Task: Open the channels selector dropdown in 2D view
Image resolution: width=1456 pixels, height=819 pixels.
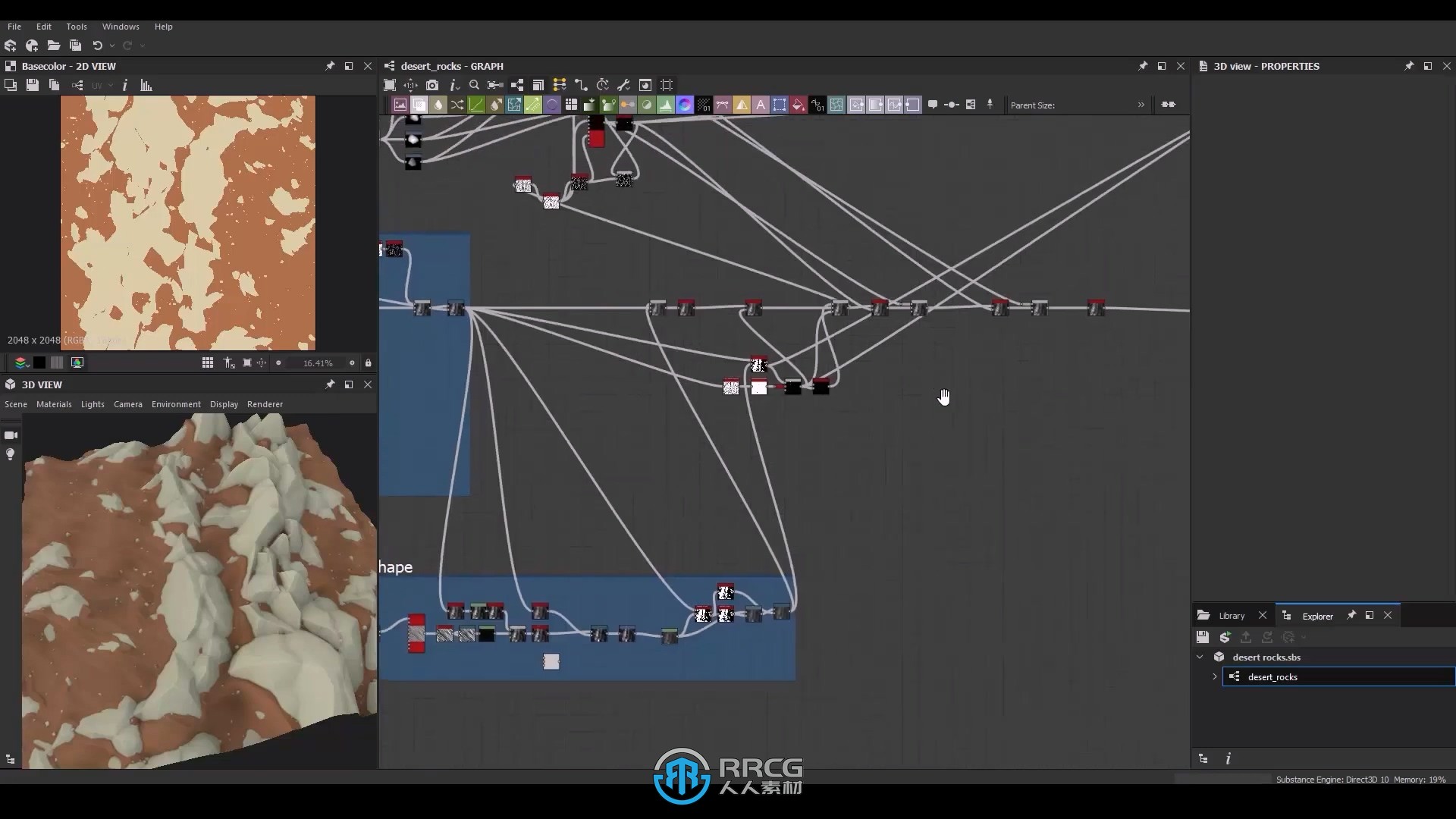Action: pos(21,362)
